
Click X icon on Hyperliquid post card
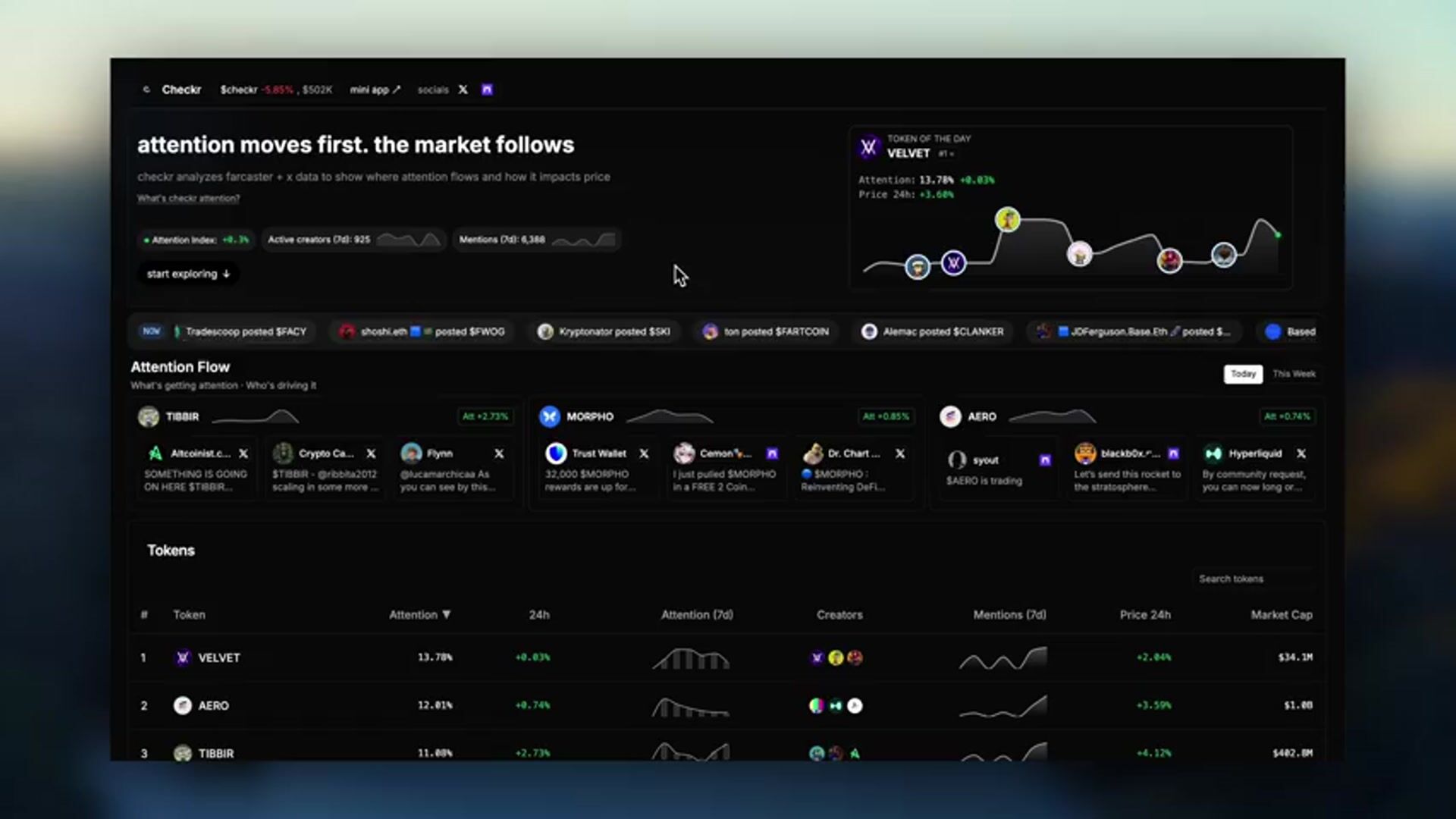[x=1301, y=453]
